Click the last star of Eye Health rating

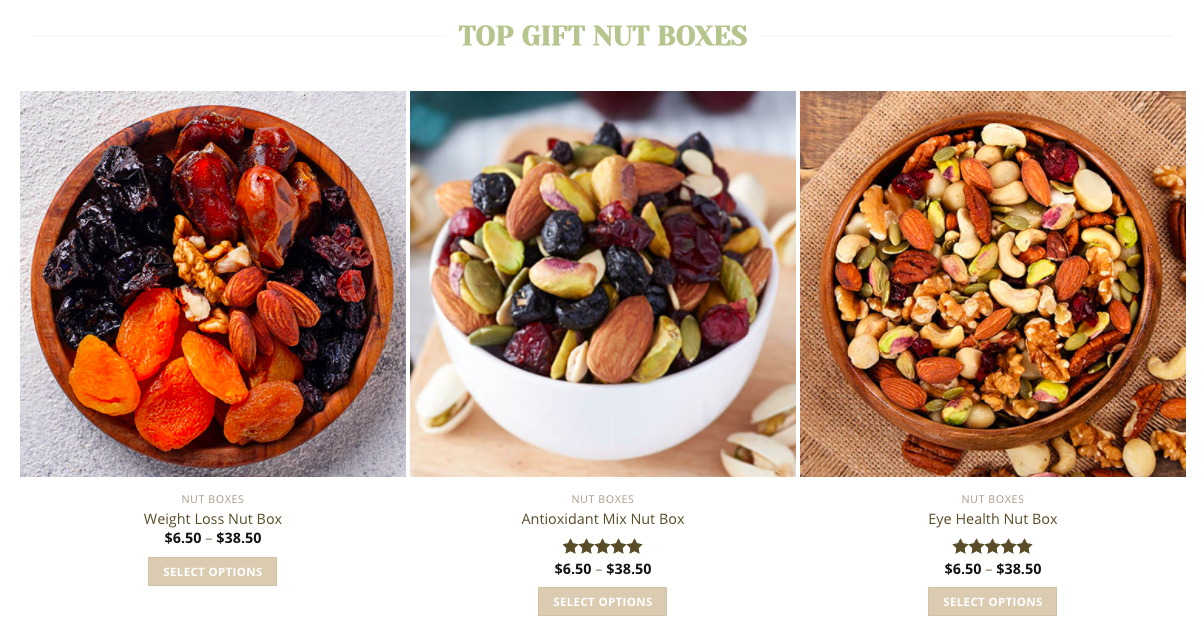point(1025,547)
